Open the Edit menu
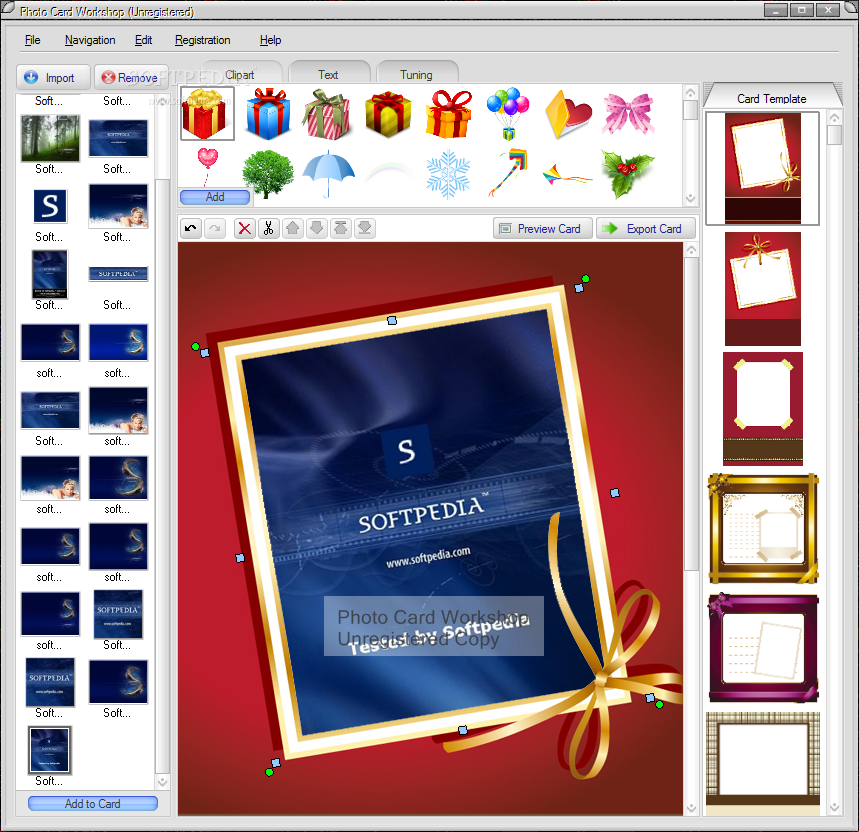Image resolution: width=859 pixels, height=832 pixels. click(144, 40)
